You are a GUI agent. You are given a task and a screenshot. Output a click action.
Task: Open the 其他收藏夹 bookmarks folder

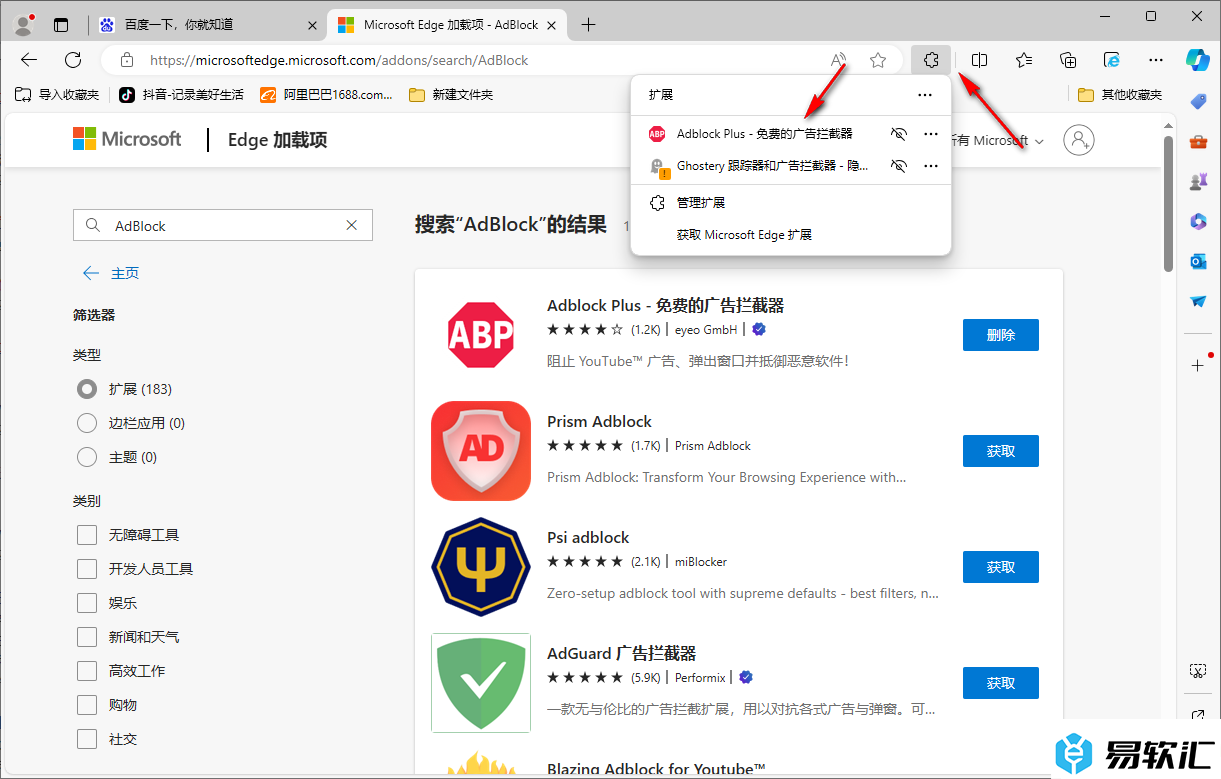[x=1120, y=95]
